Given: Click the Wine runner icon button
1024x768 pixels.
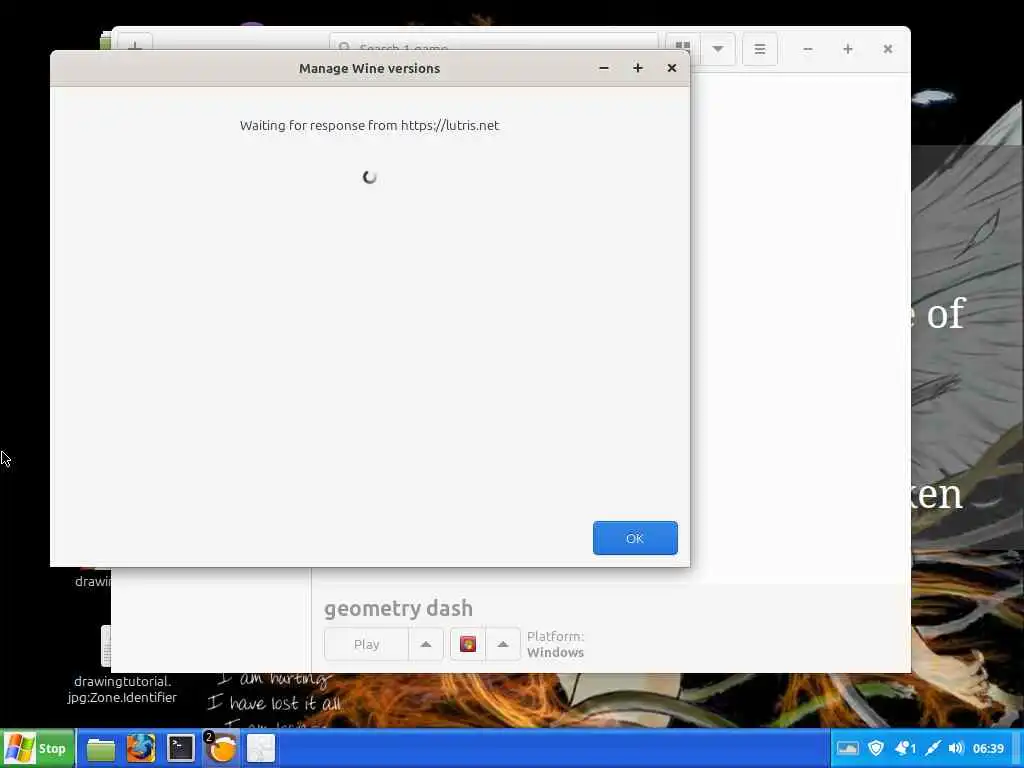Looking at the screenshot, I should [468, 645].
